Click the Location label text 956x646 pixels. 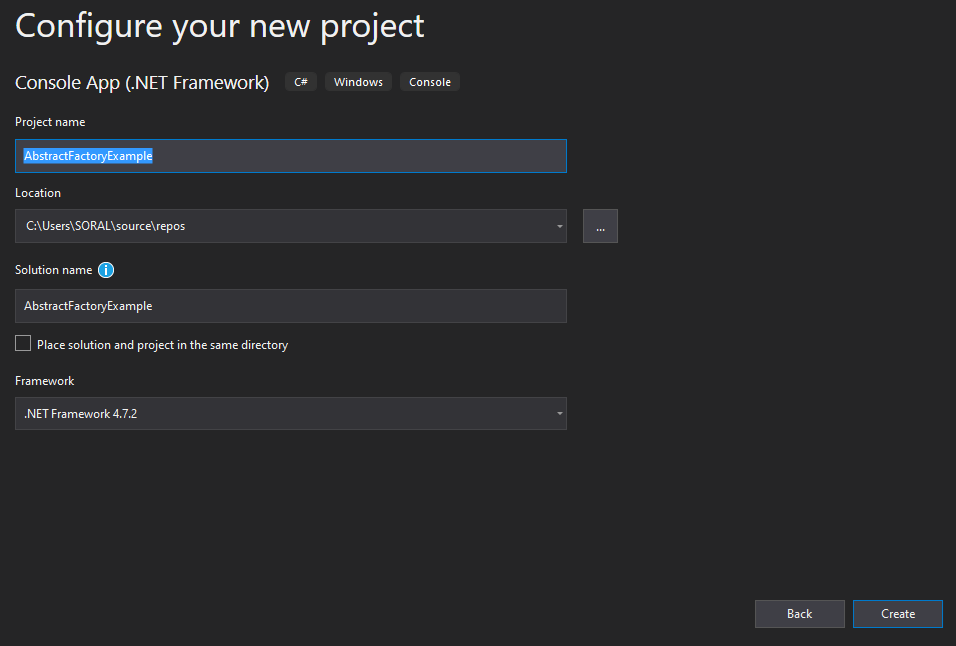[x=38, y=193]
